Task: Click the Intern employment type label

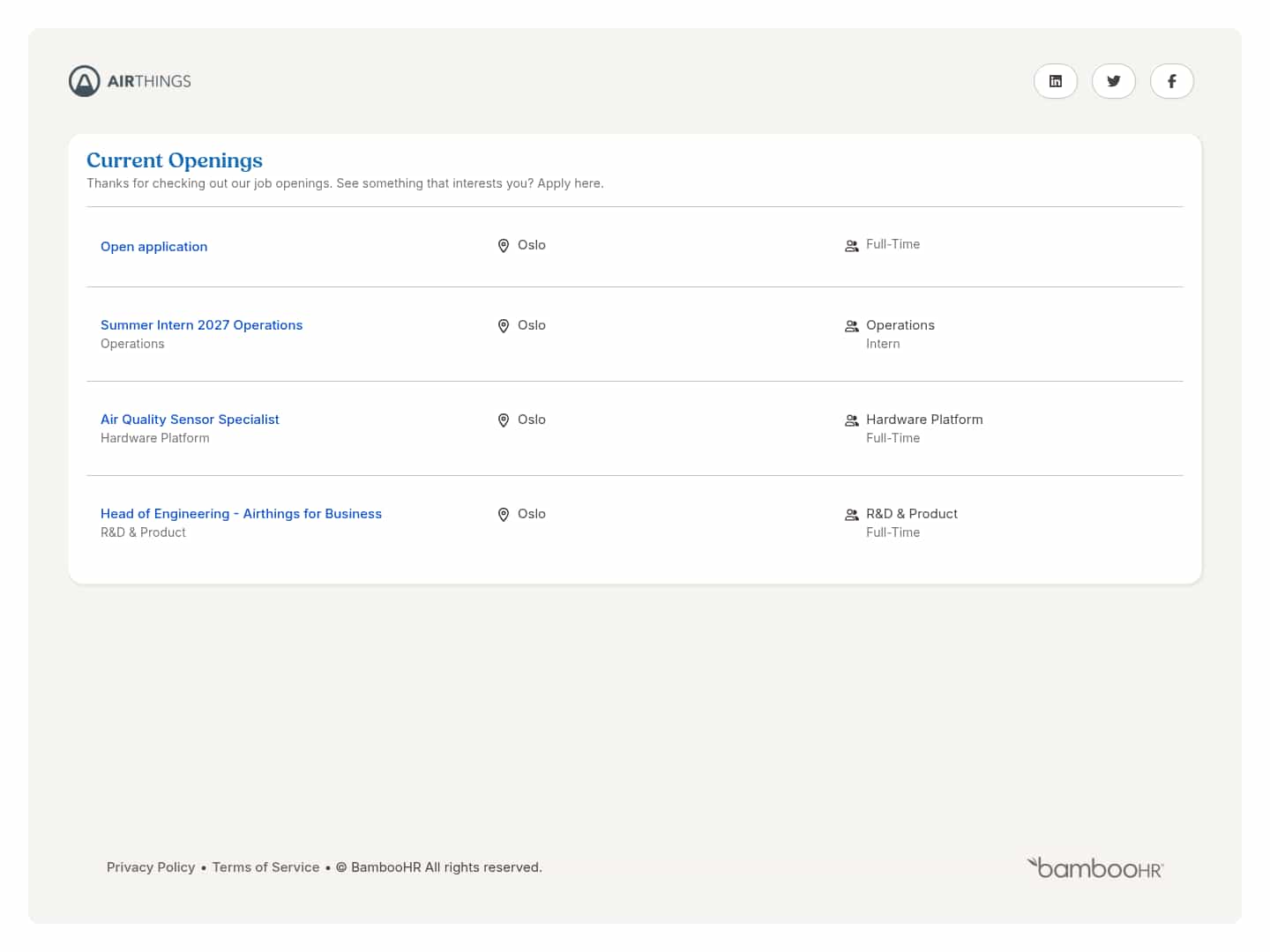Action: point(883,344)
